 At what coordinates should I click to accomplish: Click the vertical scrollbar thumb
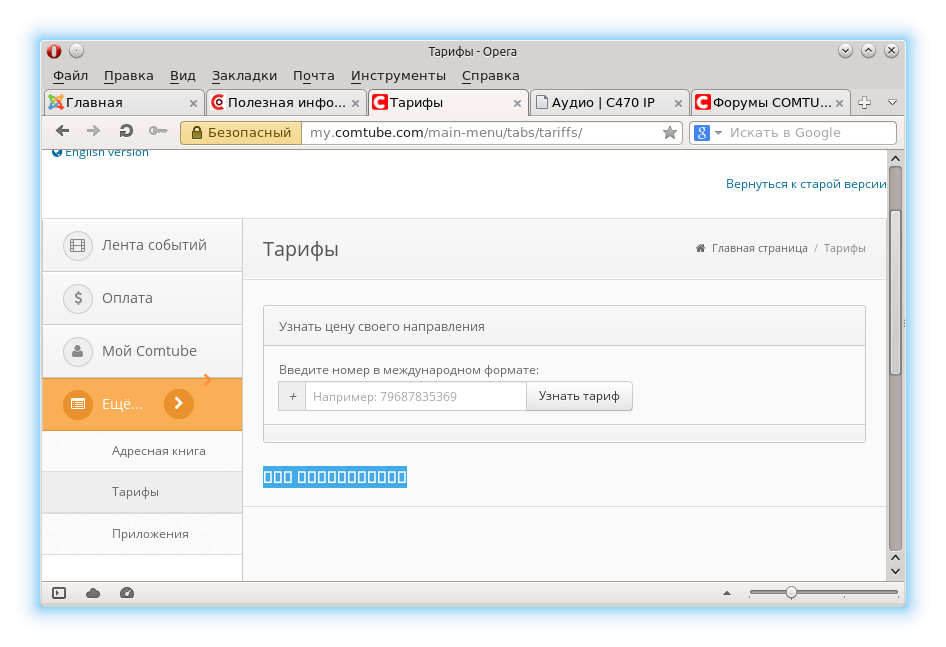click(x=895, y=293)
